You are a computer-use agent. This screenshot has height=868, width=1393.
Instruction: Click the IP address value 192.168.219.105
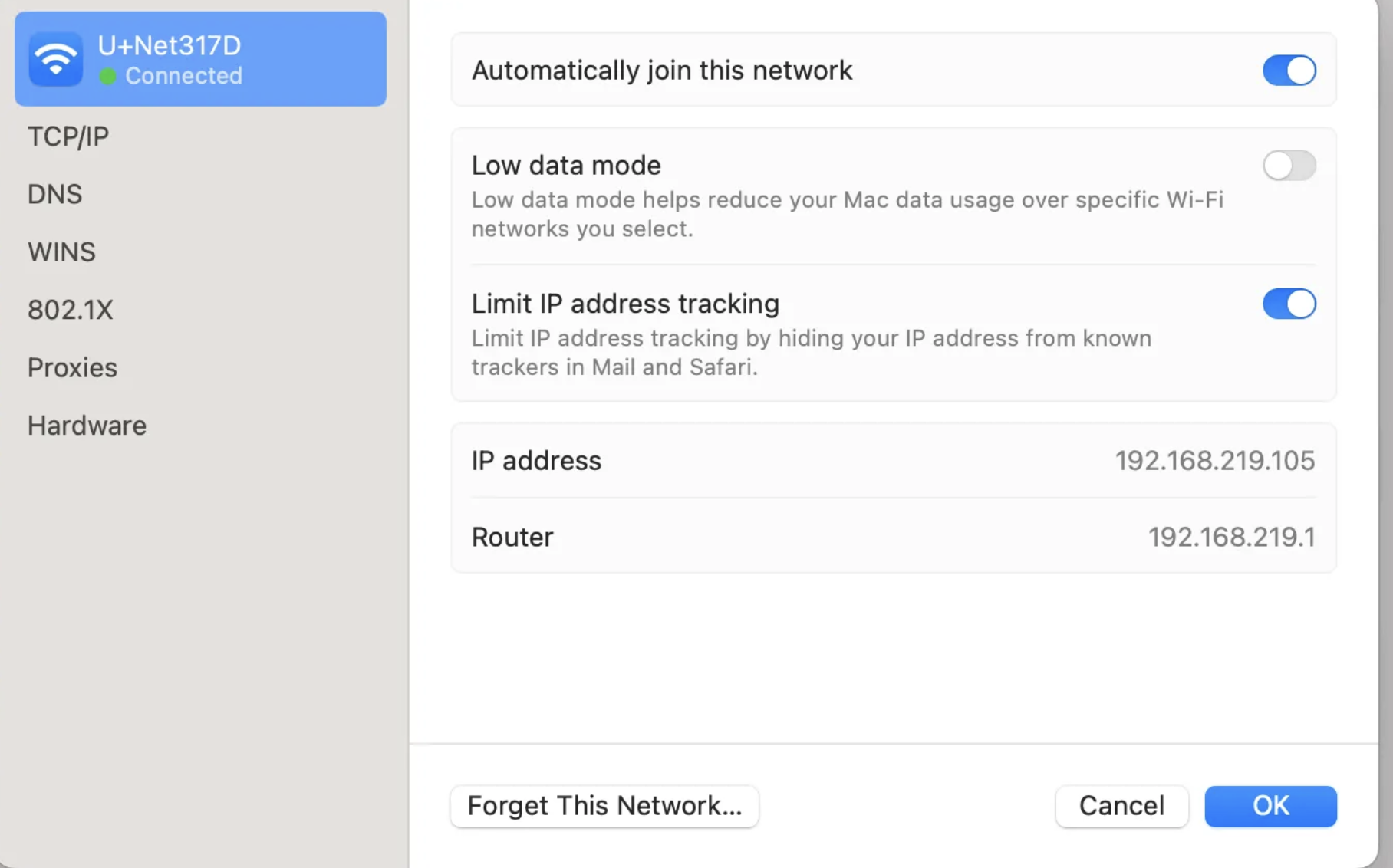(x=1214, y=461)
